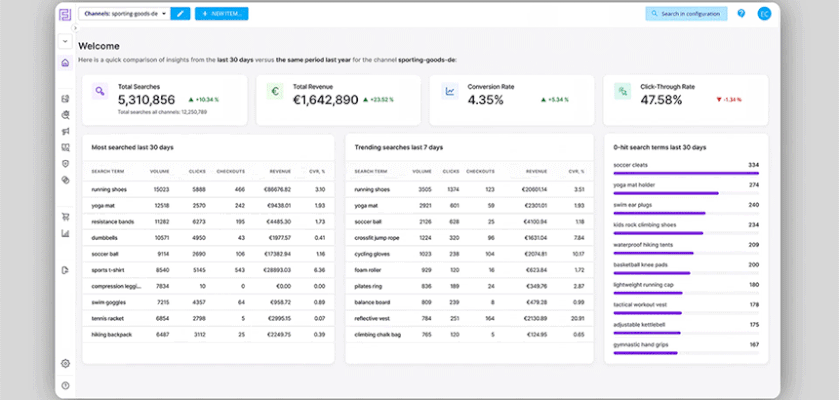This screenshot has width=839, height=400.
Task: Click the blue pencil edit channel button
Action: pos(180,14)
